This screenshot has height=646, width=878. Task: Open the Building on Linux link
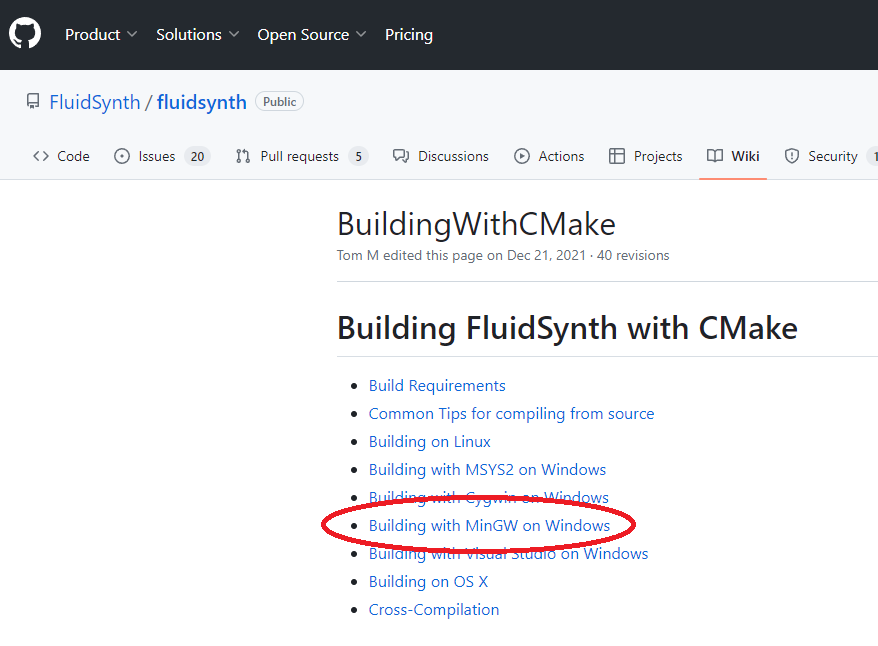pos(429,442)
